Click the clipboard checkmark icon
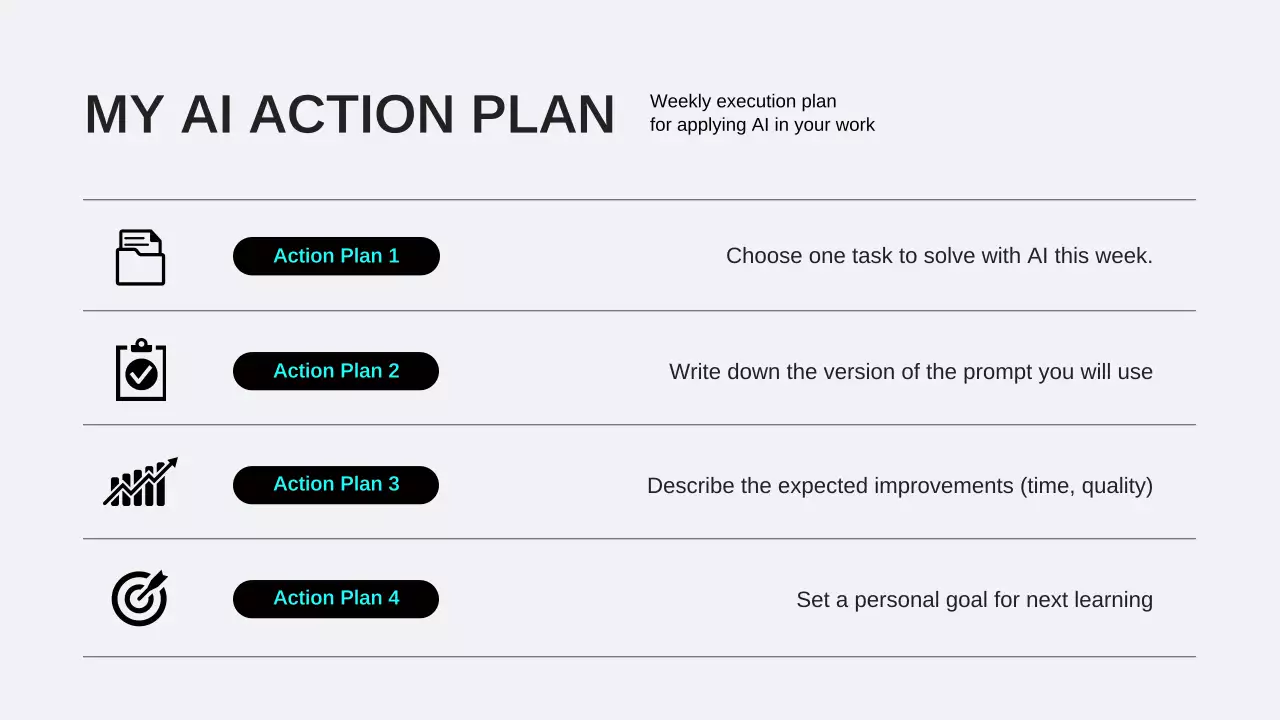1280x720 pixels. [141, 371]
